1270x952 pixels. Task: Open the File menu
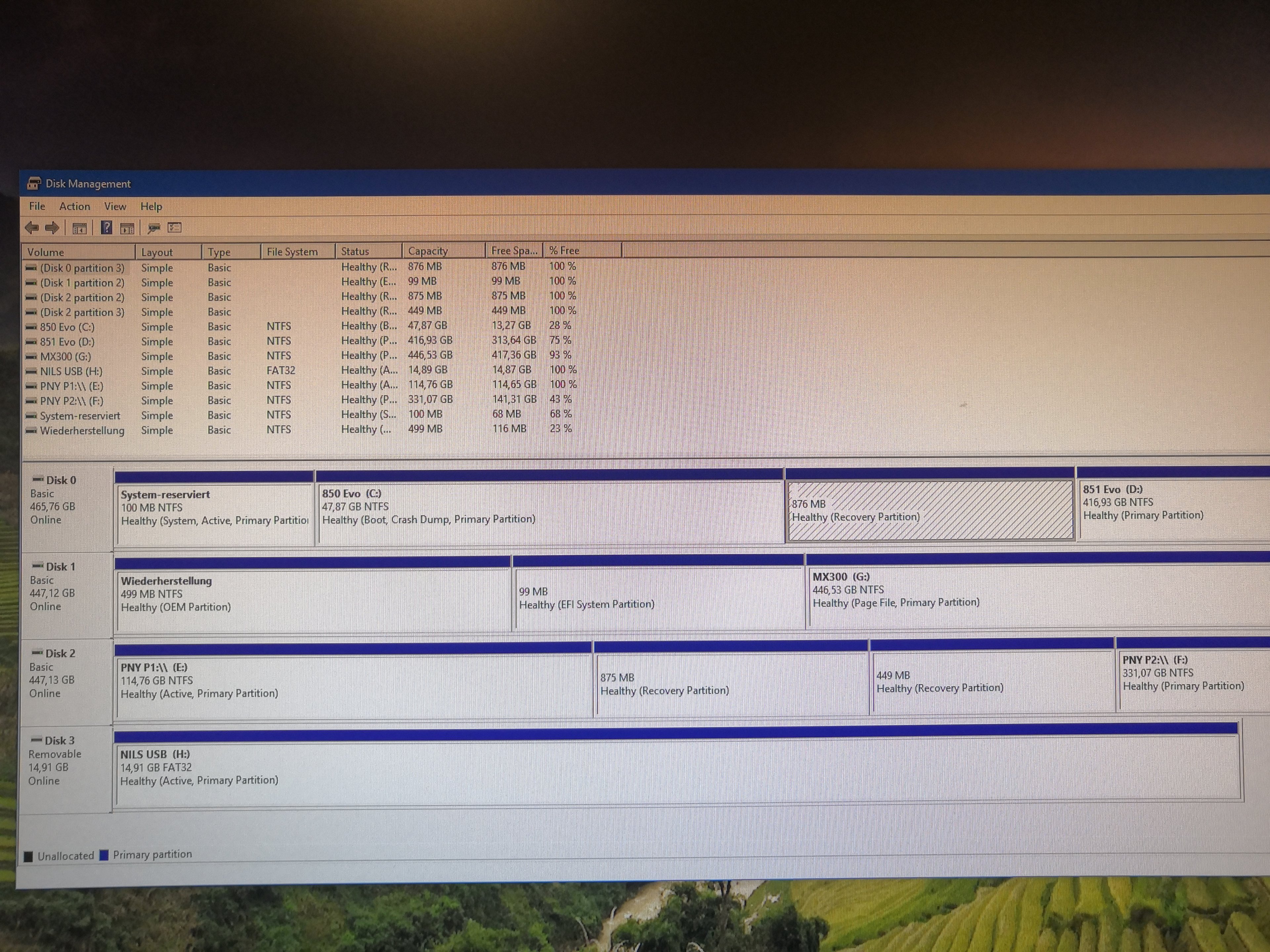(37, 206)
